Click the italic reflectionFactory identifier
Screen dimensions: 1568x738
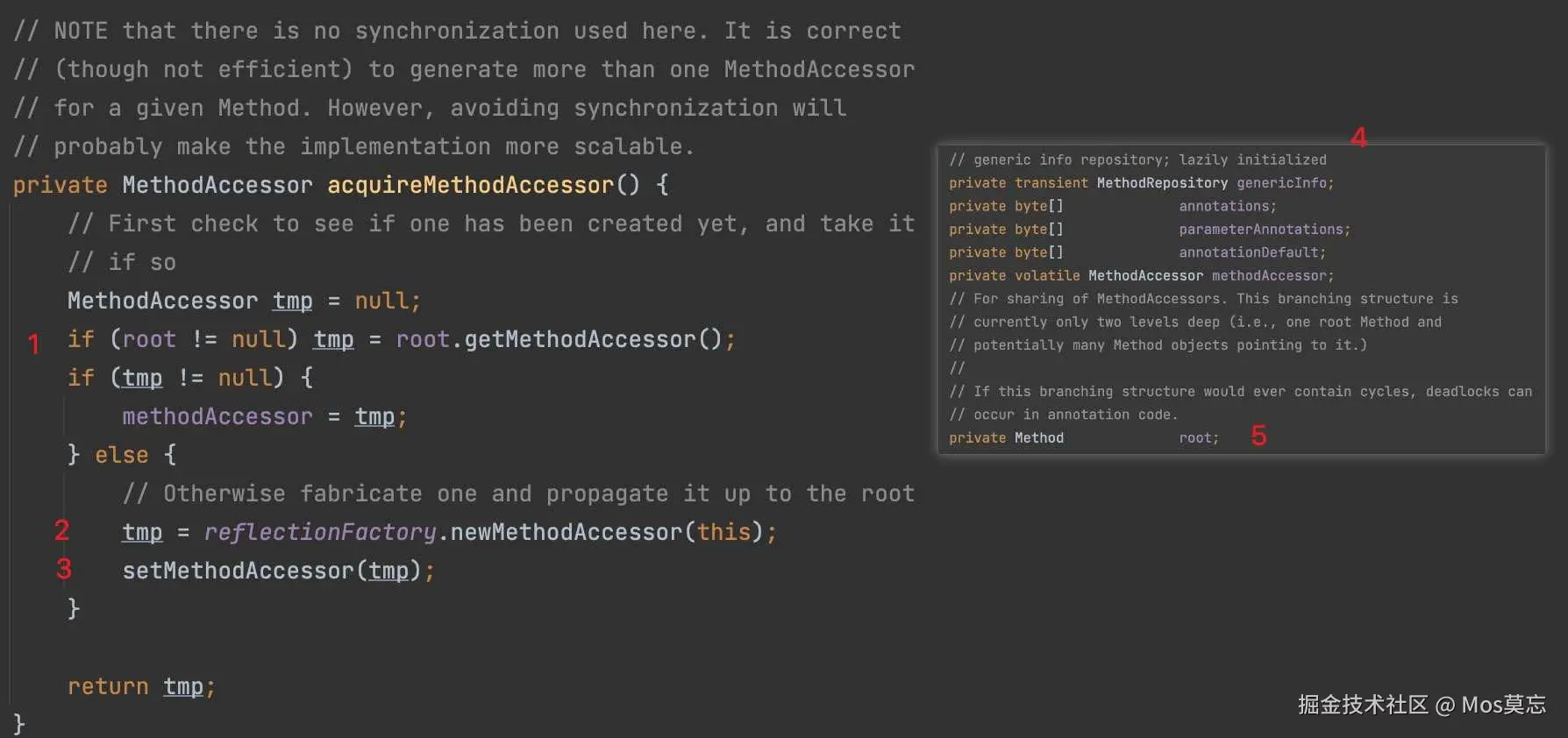pyautogui.click(x=320, y=532)
